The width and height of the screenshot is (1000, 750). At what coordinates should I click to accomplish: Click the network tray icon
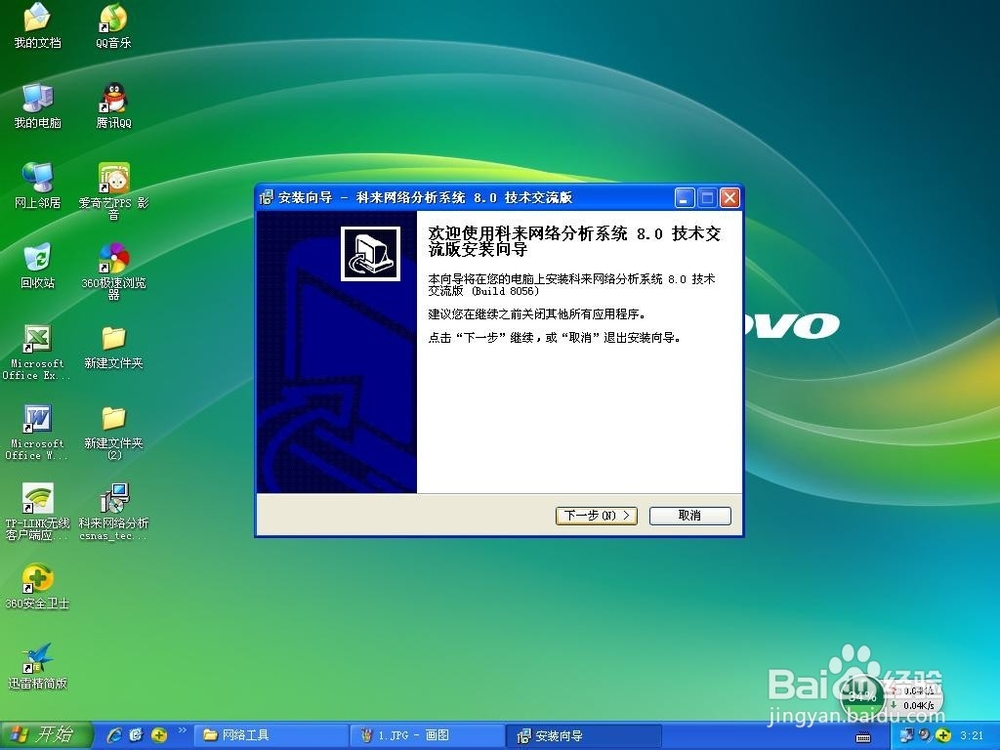click(x=906, y=735)
